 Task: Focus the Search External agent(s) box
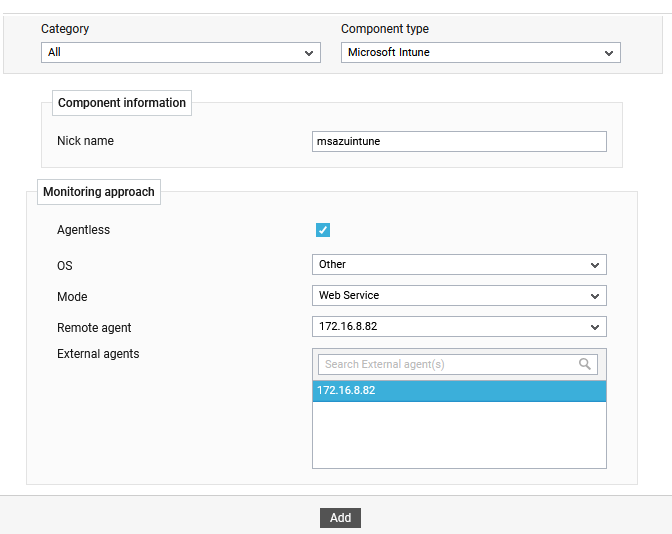[448, 365]
